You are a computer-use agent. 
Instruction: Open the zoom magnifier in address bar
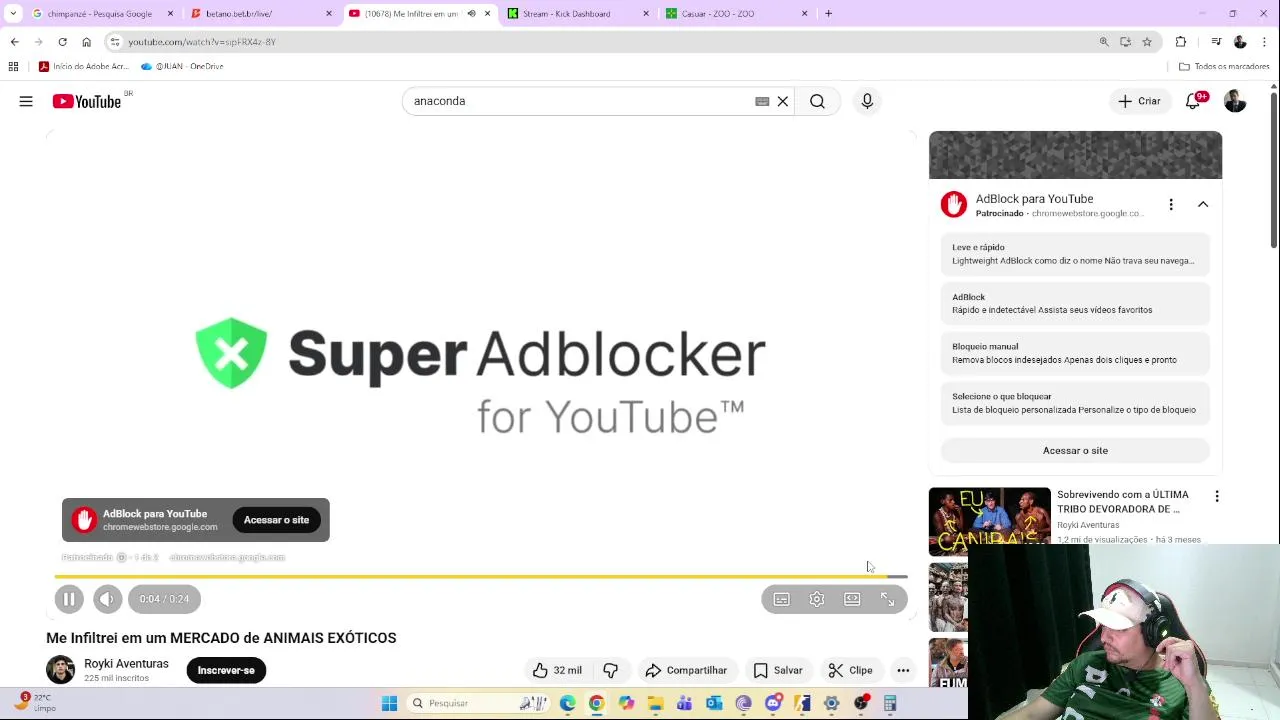click(1104, 42)
